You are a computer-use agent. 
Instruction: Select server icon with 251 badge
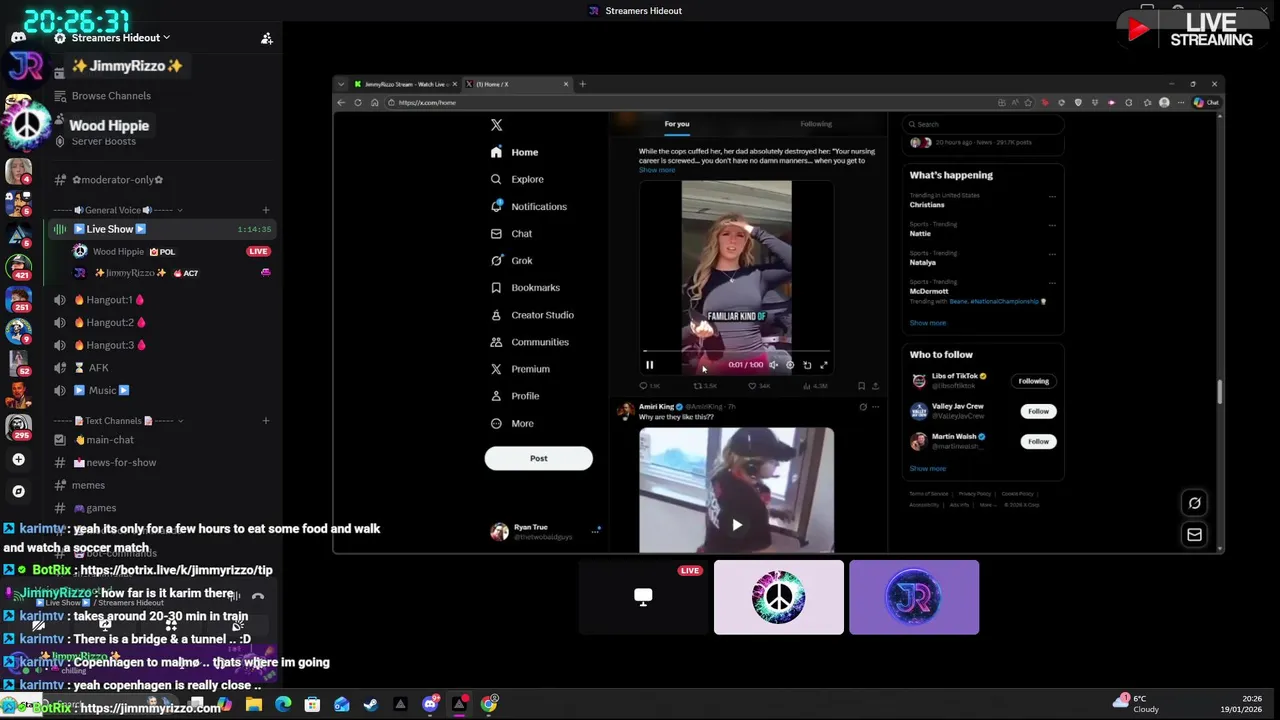18,300
